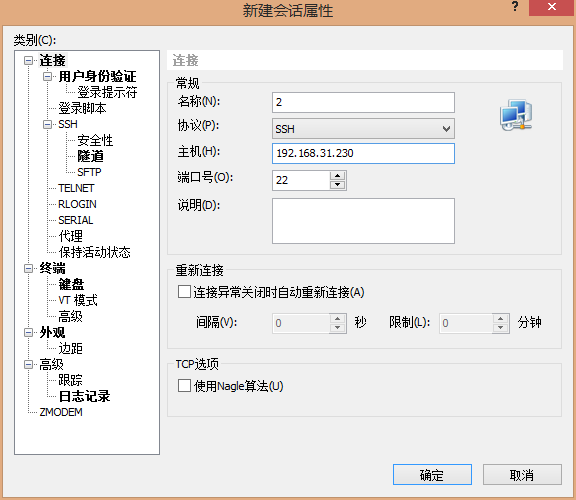This screenshot has width=576, height=500.
Task: Select the SERIAL tree item
Action: click(76, 220)
